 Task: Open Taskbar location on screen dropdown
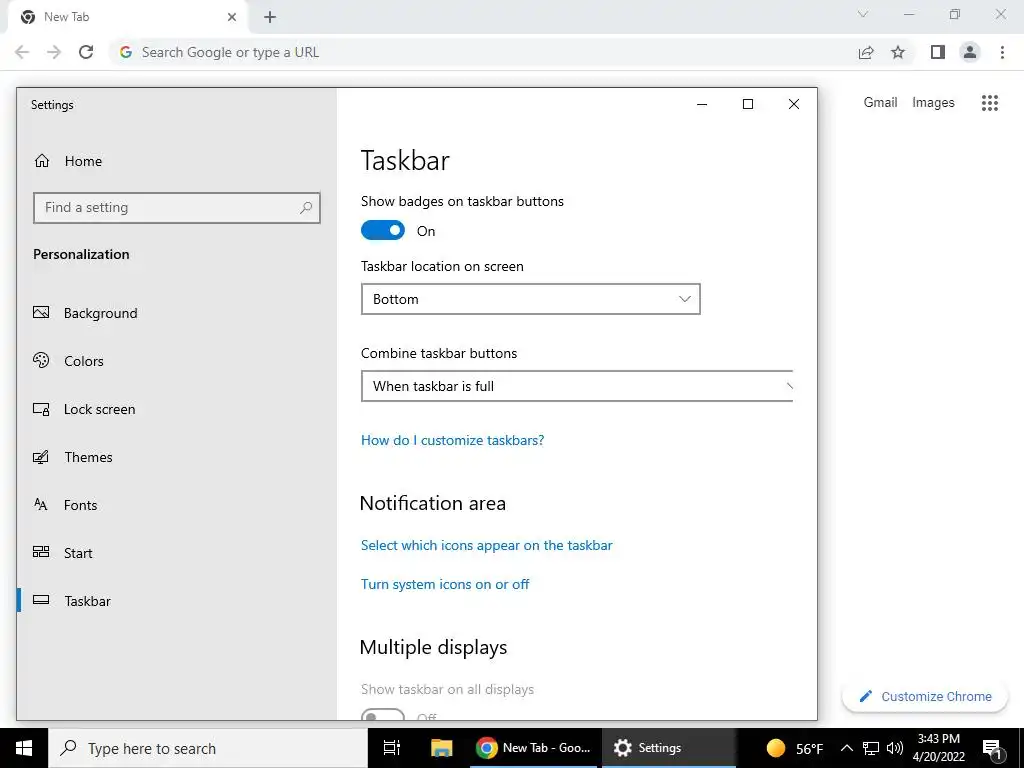[x=530, y=299]
